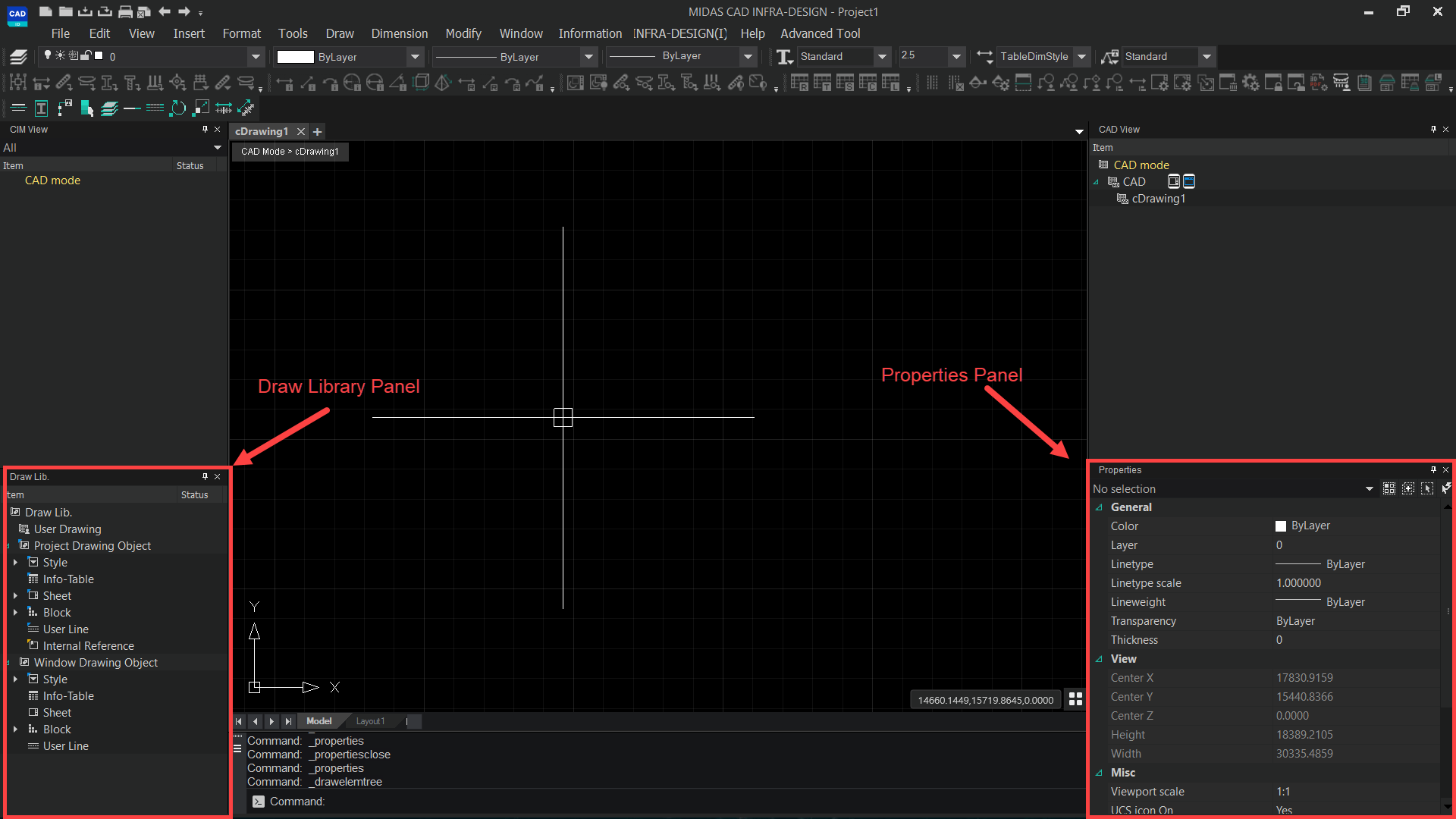Open the Draw menu

tap(340, 33)
